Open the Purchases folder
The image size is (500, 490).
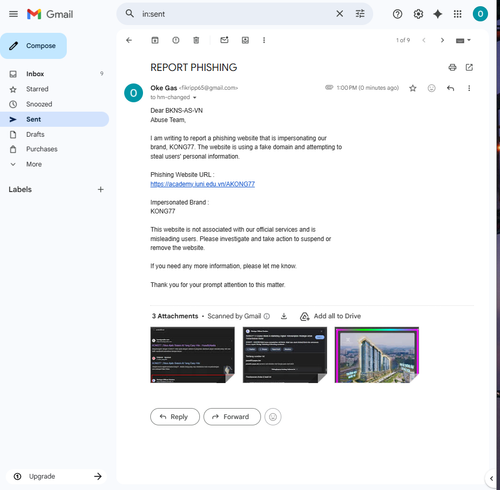coord(54,149)
